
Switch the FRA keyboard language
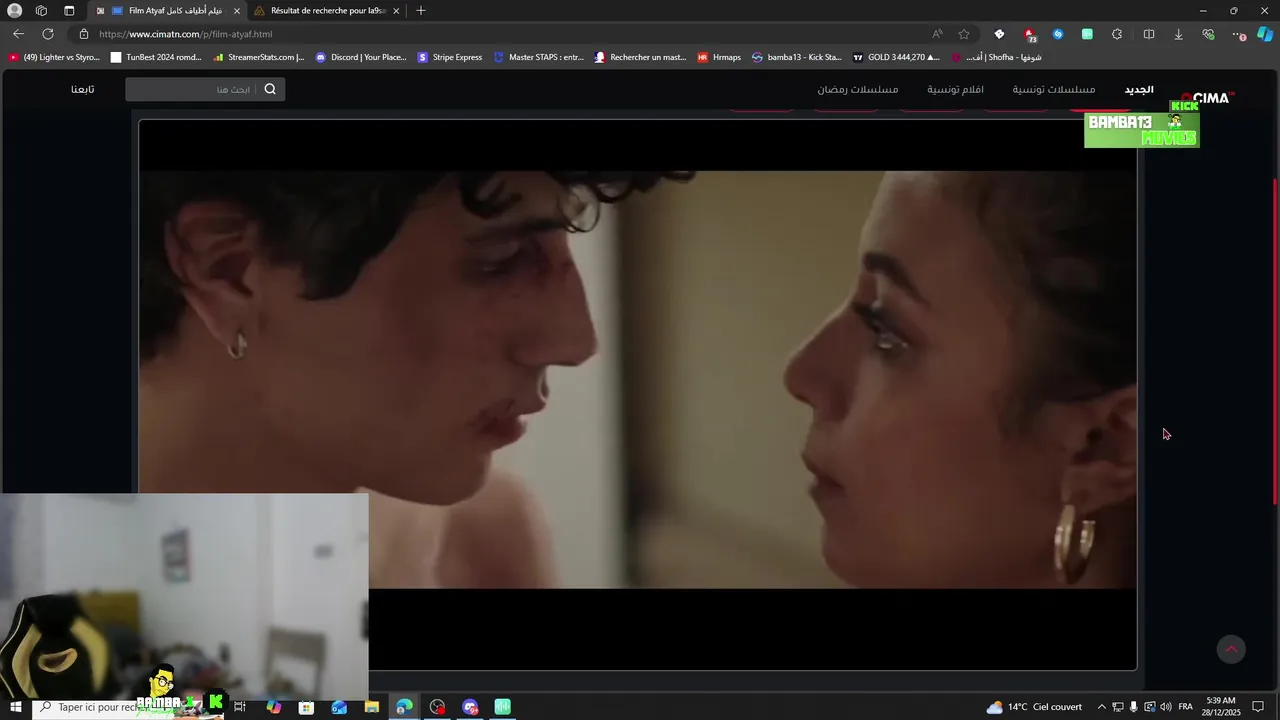tap(1185, 707)
